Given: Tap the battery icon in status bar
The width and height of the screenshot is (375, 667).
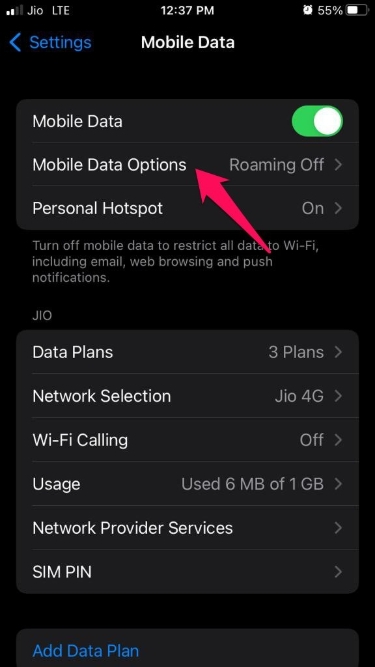Looking at the screenshot, I should (358, 11).
